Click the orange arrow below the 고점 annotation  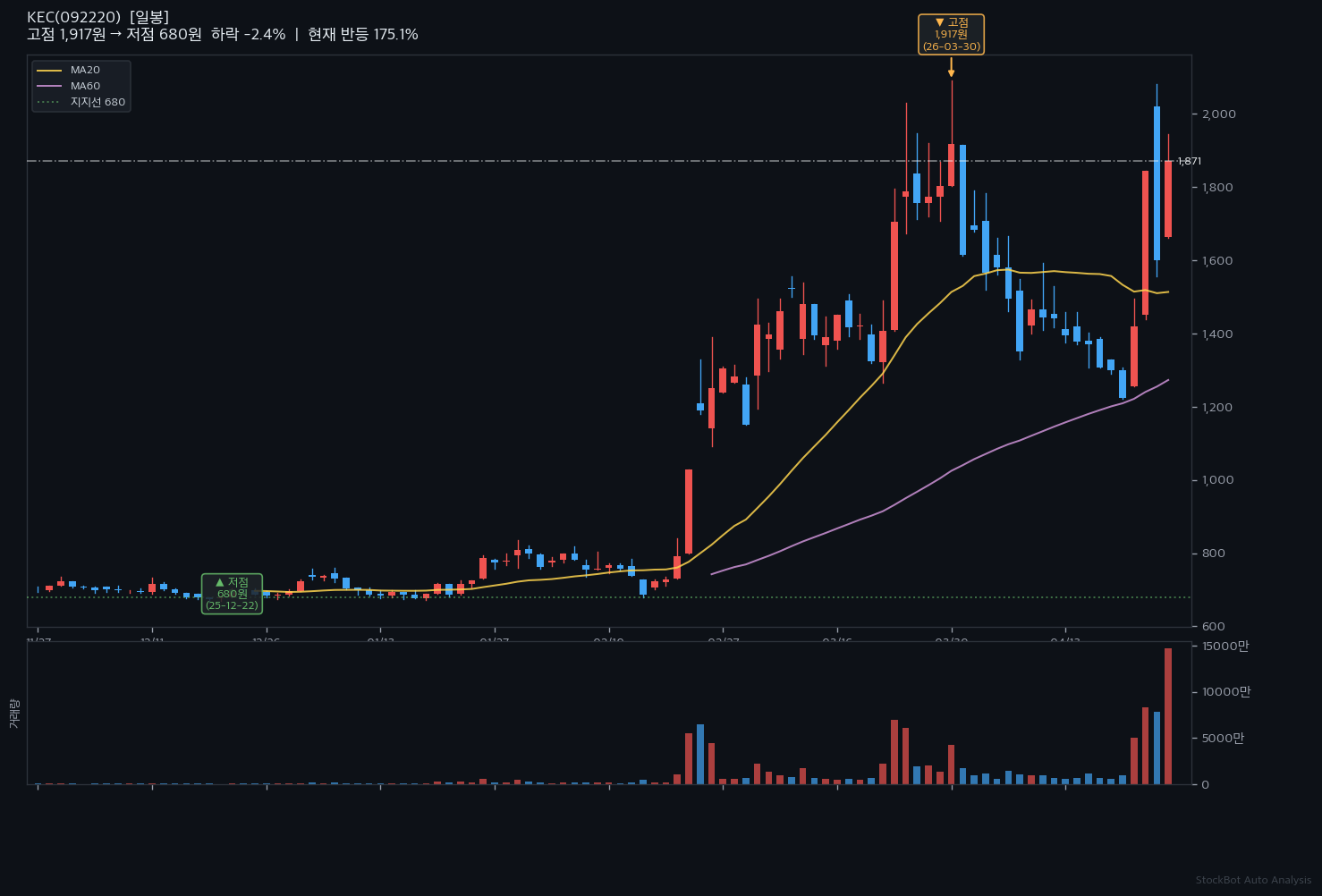(x=951, y=68)
